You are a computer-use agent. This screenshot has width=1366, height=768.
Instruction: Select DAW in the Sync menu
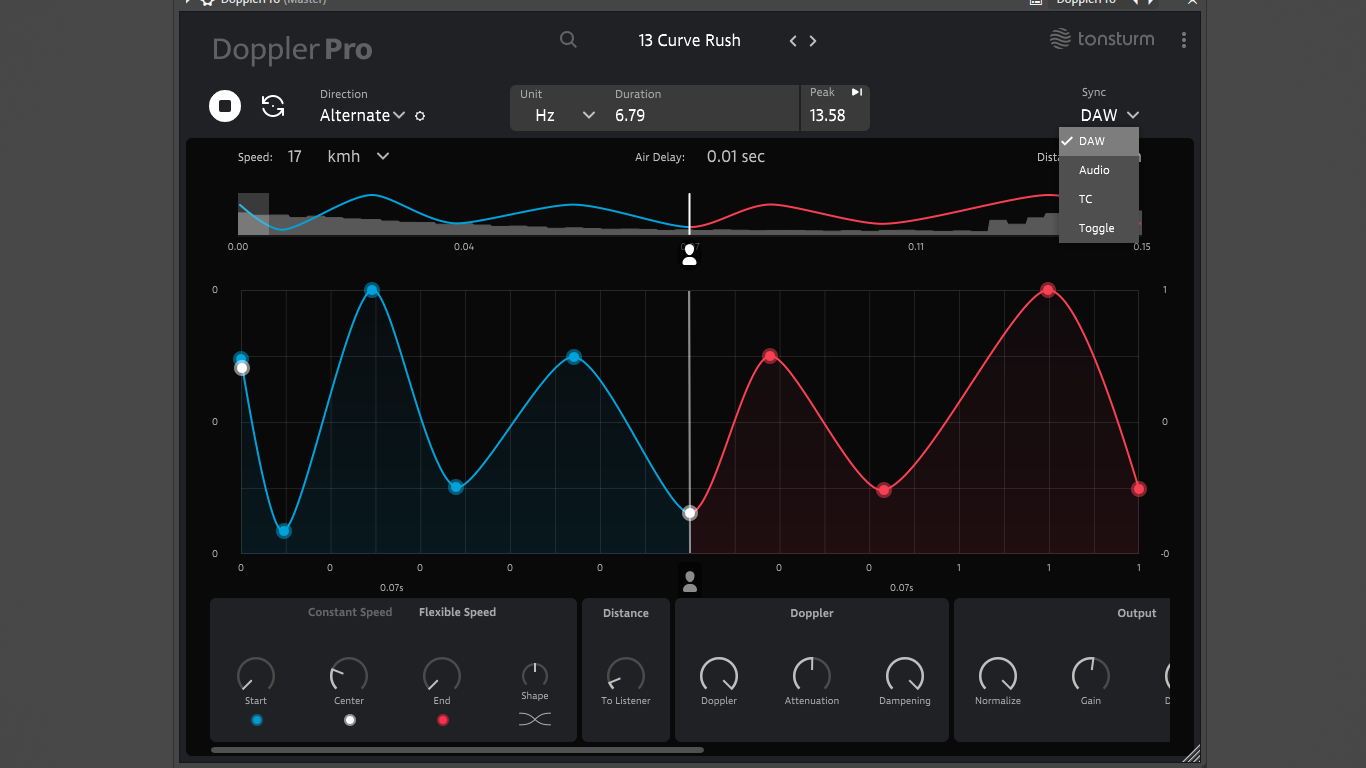pos(1099,141)
